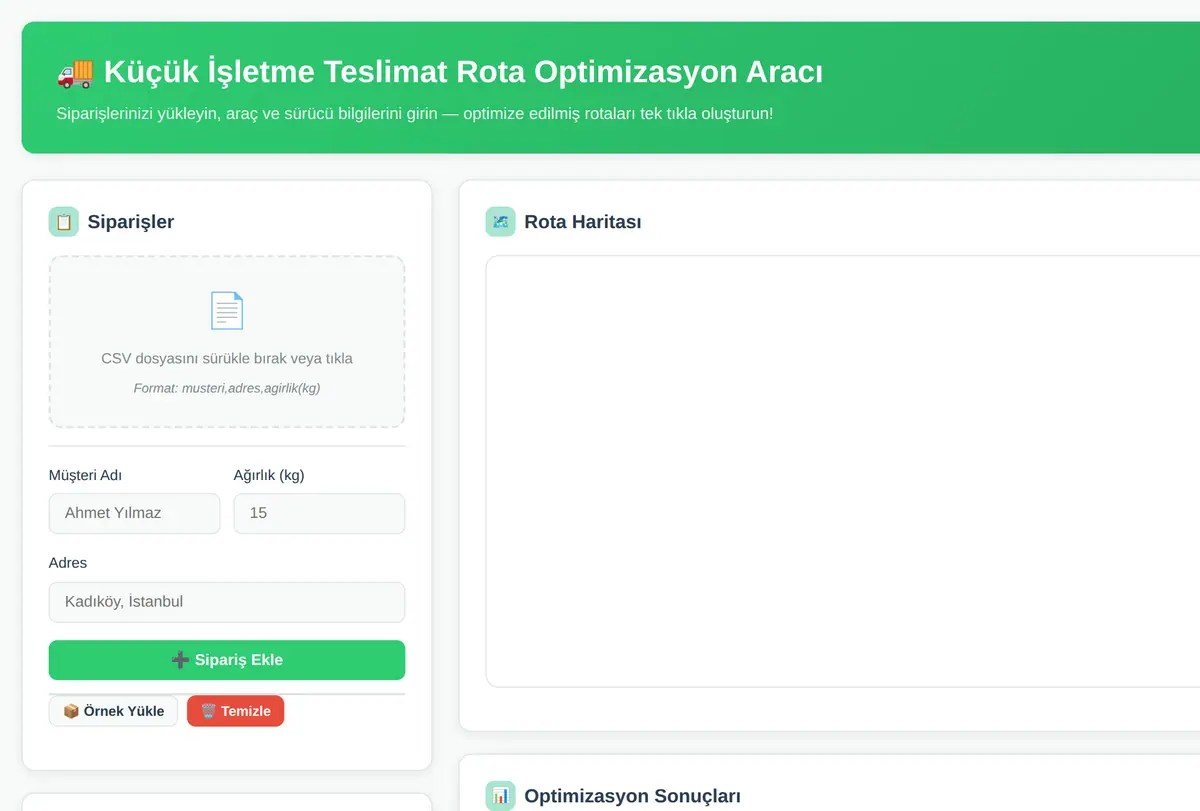Click the Rota Haritası heading text

pyautogui.click(x=583, y=222)
